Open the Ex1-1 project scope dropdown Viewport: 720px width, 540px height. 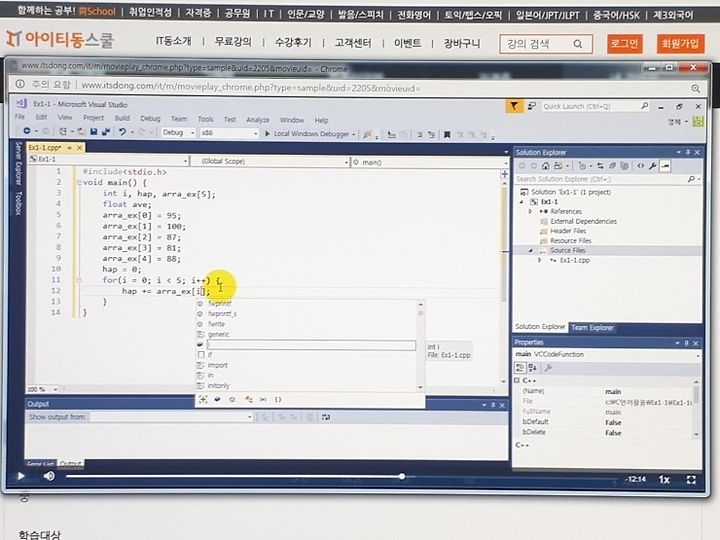click(x=109, y=160)
